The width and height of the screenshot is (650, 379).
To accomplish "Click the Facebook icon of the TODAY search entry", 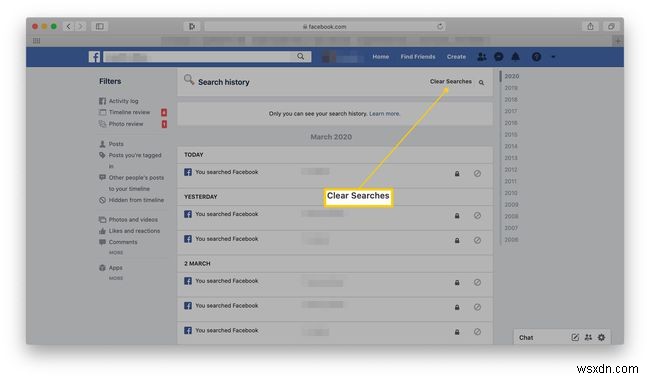I will (x=188, y=172).
